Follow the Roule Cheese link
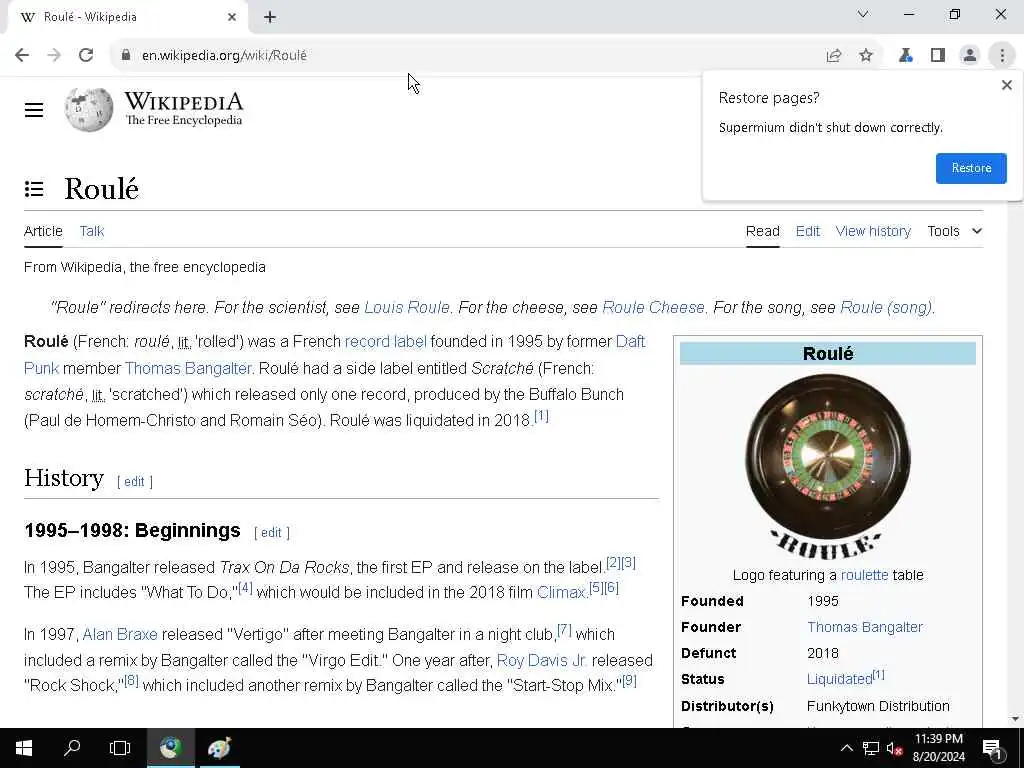 point(653,308)
